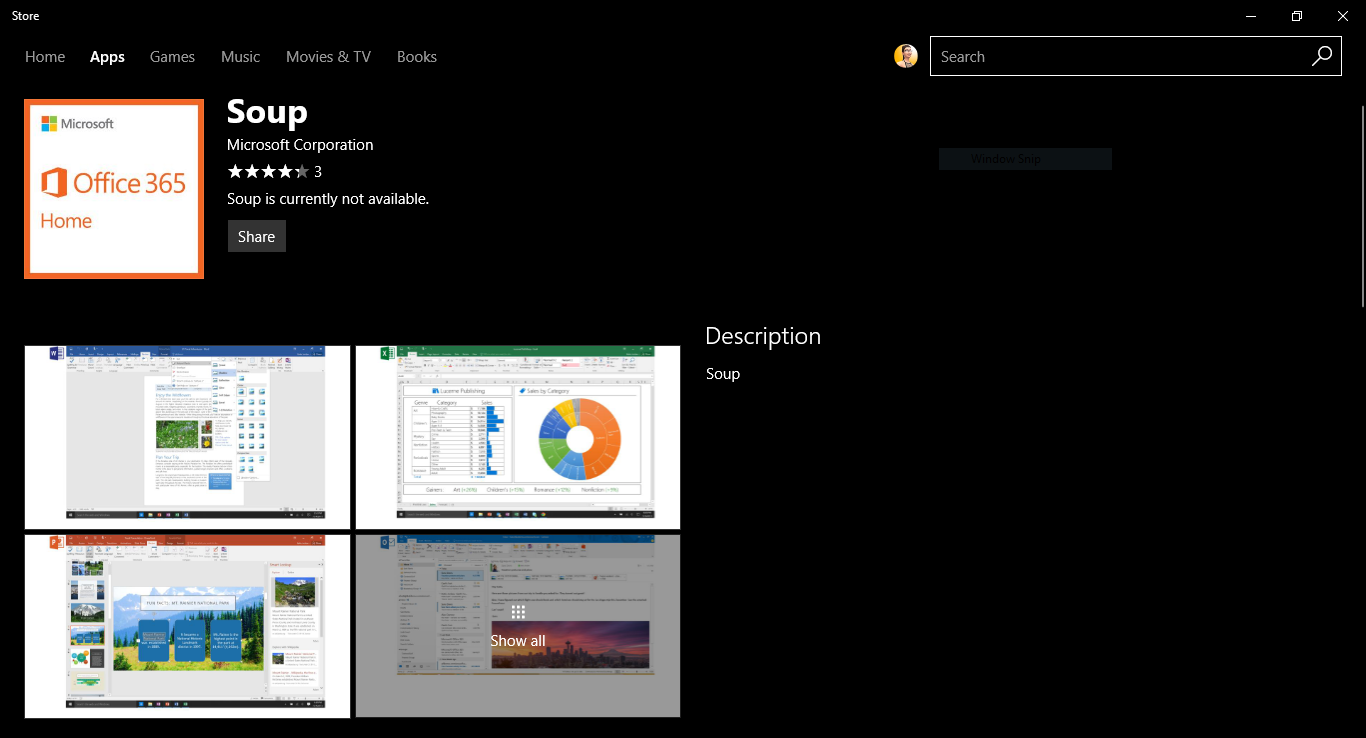Screen dimensions: 1366x738
Task: Navigate to Movies & TV
Action: pos(328,57)
